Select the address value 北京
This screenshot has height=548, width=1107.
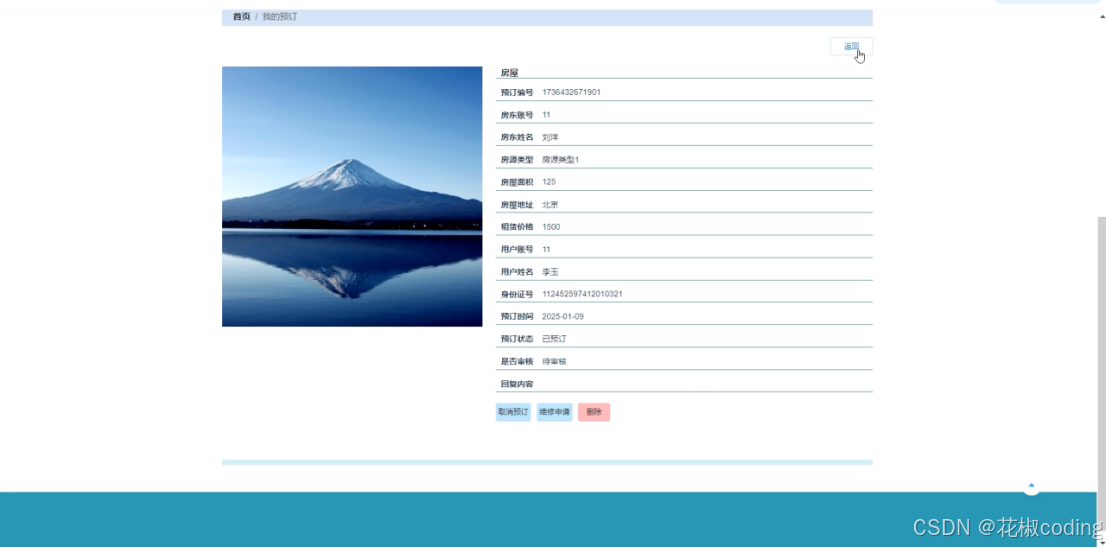pyautogui.click(x=550, y=205)
